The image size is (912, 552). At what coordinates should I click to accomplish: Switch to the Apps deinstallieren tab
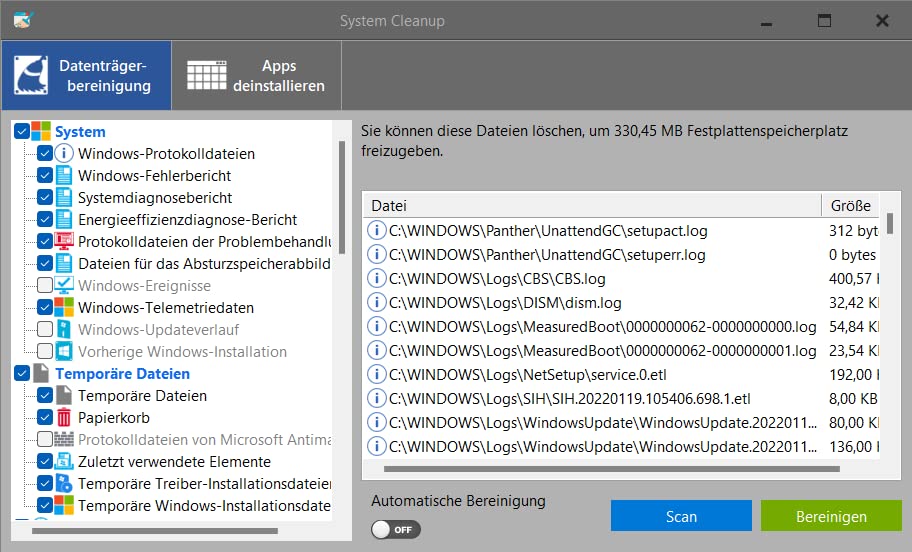[x=258, y=76]
